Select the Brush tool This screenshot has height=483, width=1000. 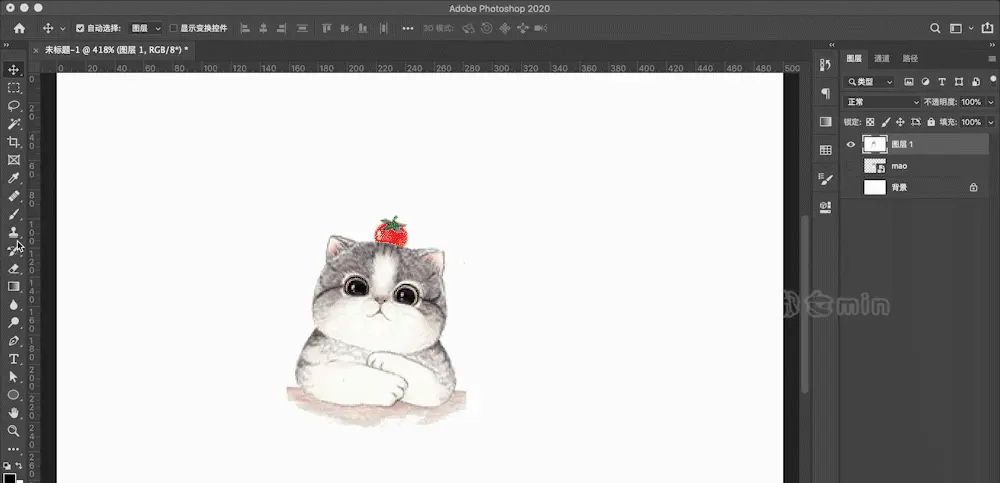13,214
